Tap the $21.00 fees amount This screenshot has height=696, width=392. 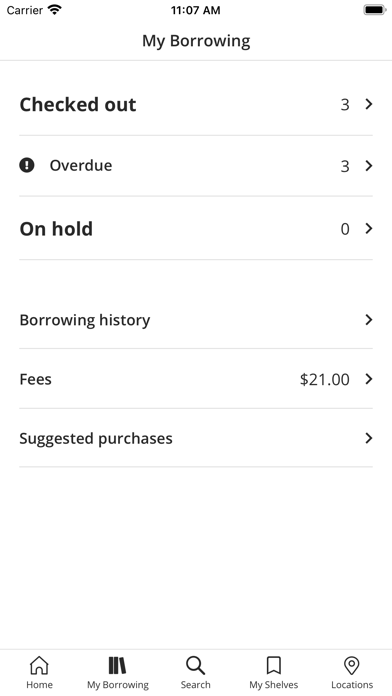(325, 379)
